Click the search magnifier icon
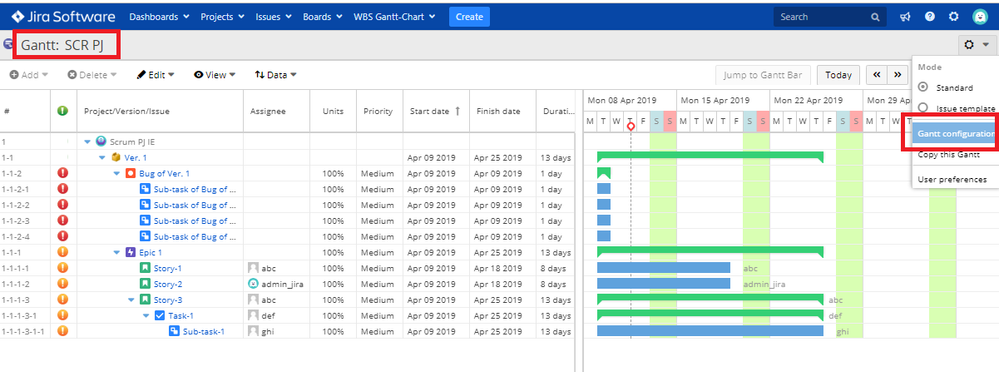Image resolution: width=999 pixels, height=372 pixels. point(875,17)
